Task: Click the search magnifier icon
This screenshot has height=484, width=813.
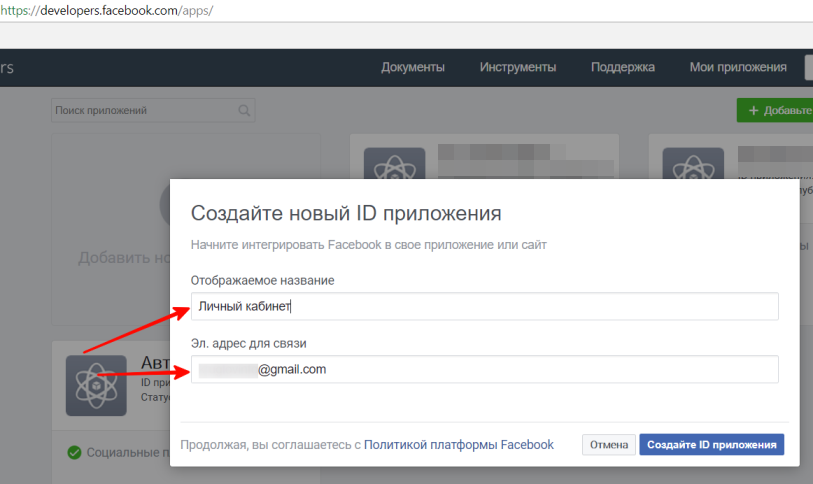Action: tap(244, 110)
